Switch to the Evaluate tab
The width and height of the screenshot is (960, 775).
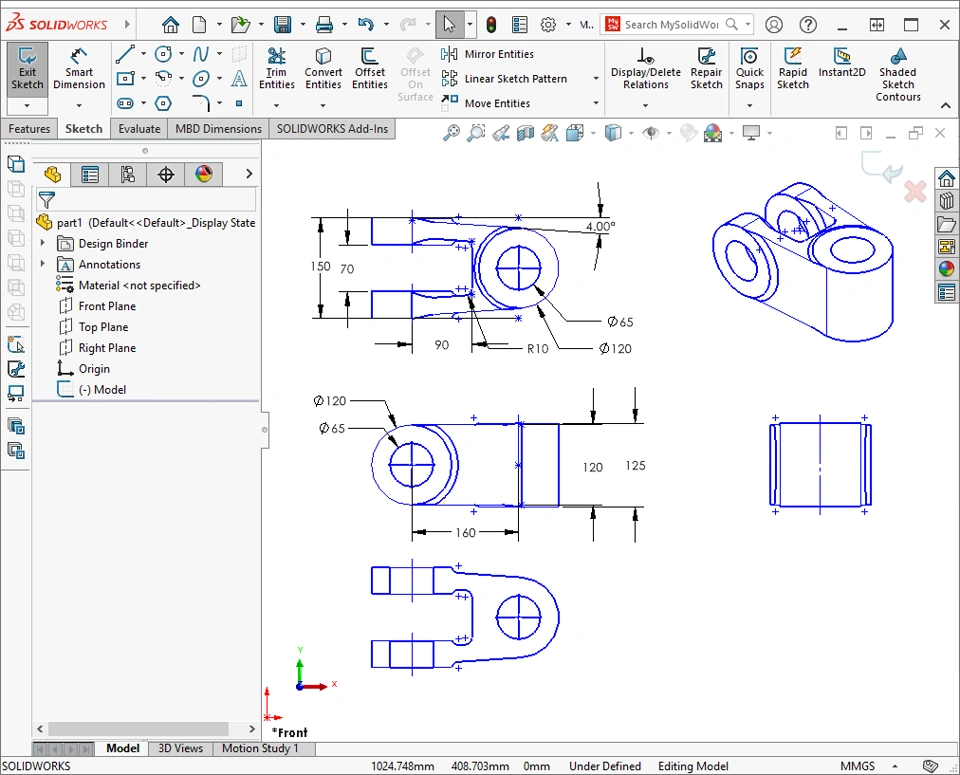[139, 129]
